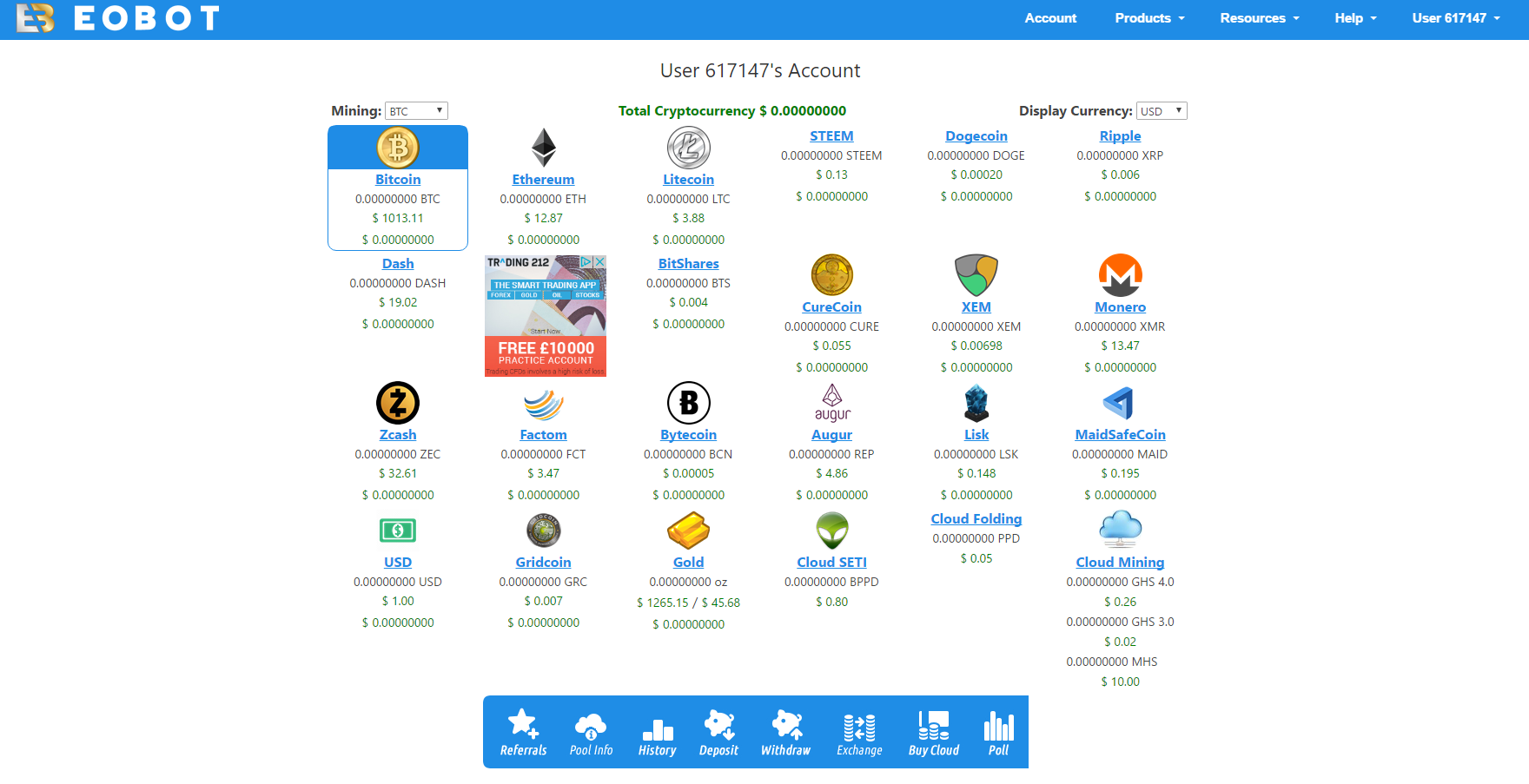The image size is (1529, 784).
Task: Open the Lisk link
Action: click(976, 435)
